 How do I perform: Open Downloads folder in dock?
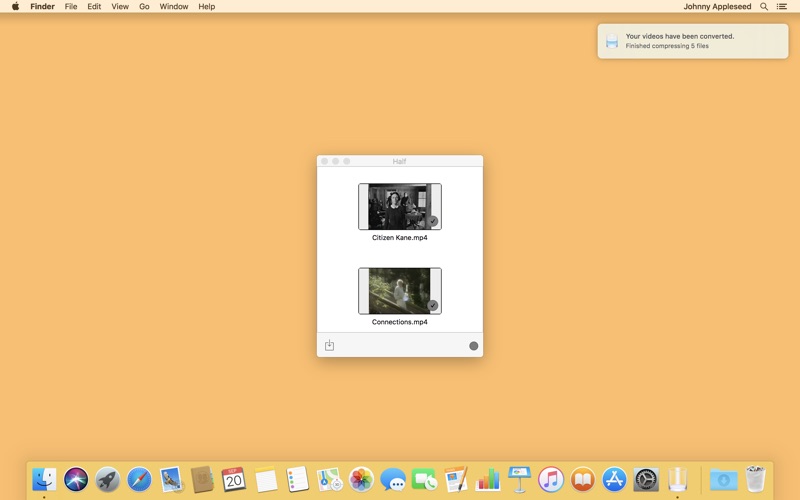[723, 480]
